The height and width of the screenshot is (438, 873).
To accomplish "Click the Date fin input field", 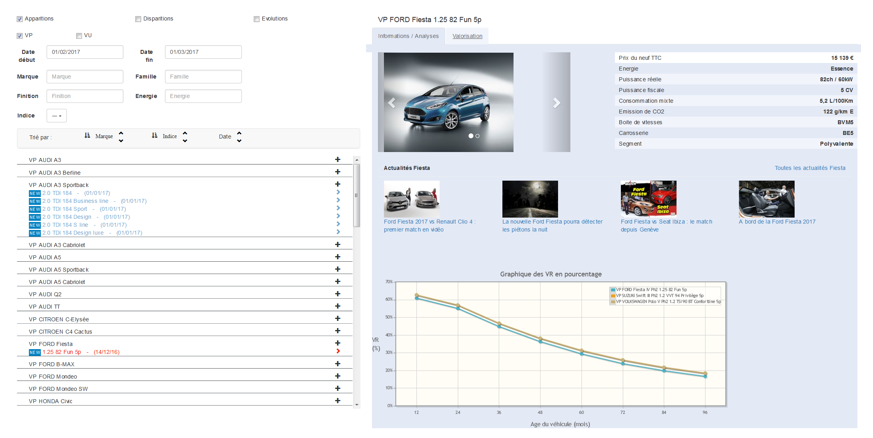I will pos(203,52).
